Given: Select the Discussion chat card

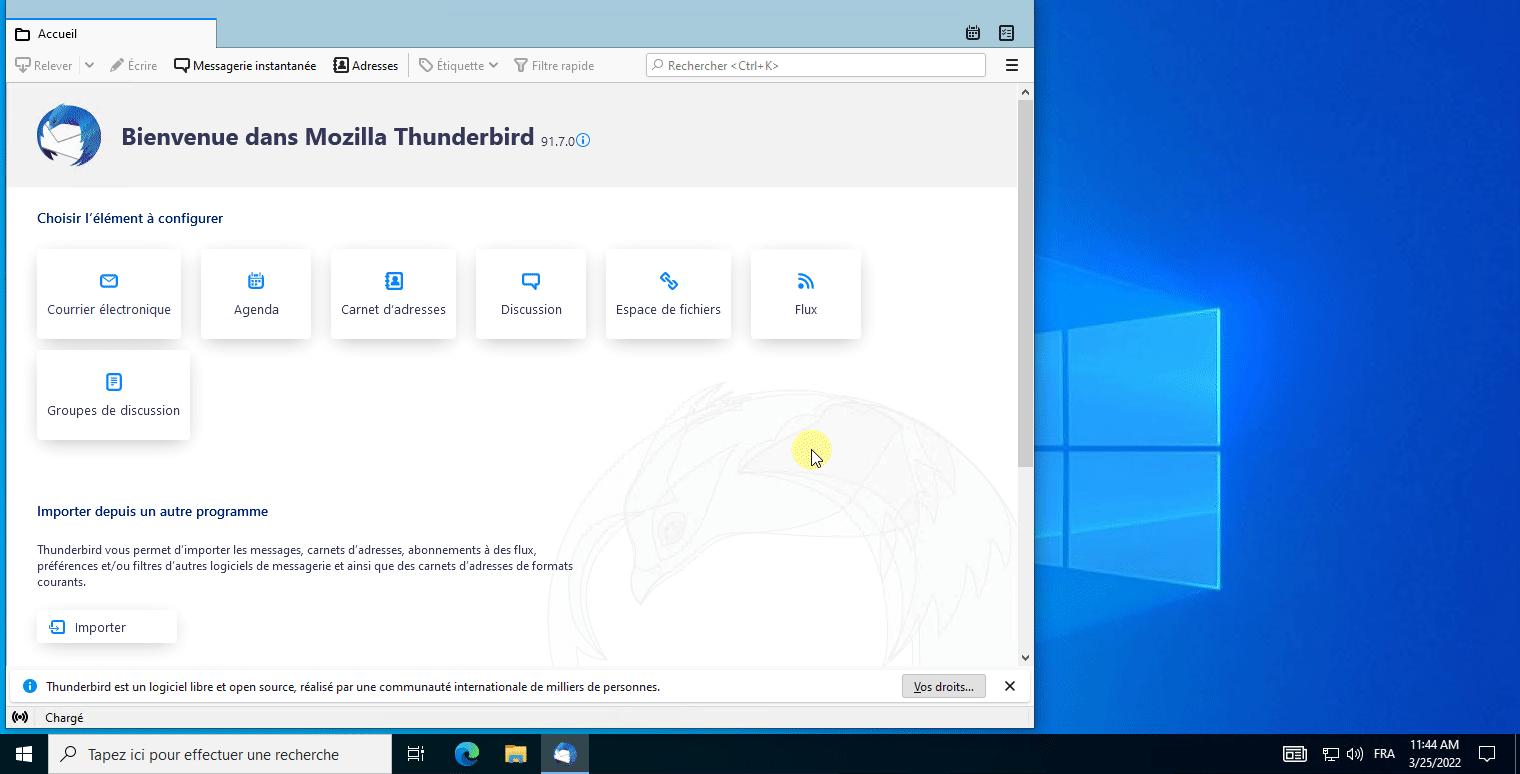Looking at the screenshot, I should [531, 294].
